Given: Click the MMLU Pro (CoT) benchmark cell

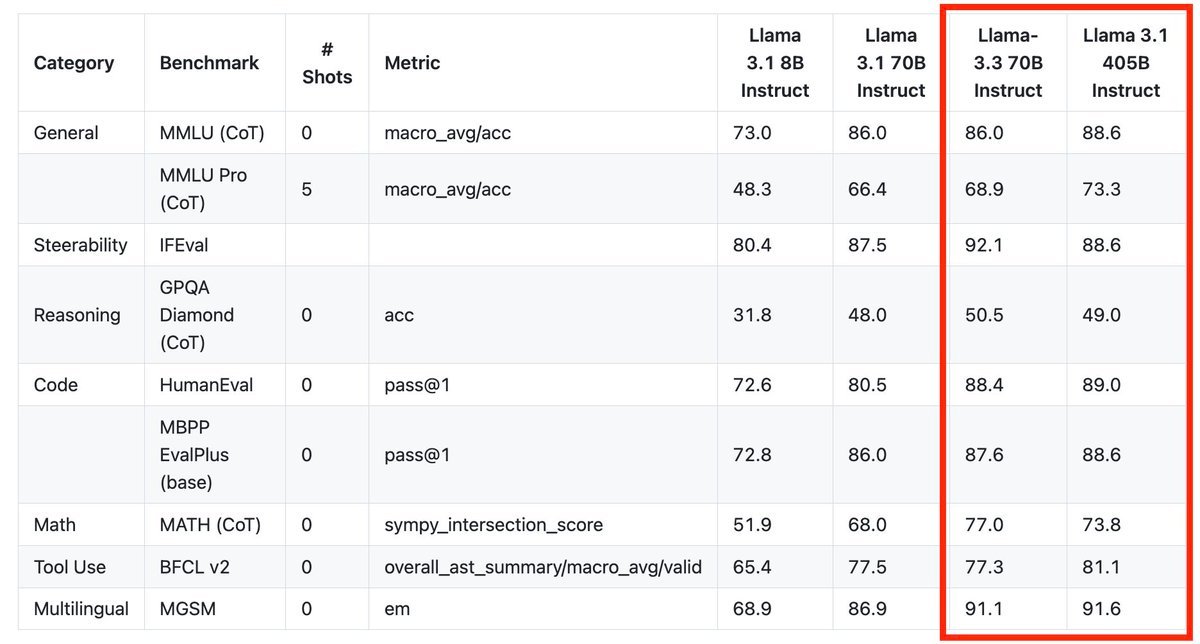Looking at the screenshot, I should tap(204, 189).
